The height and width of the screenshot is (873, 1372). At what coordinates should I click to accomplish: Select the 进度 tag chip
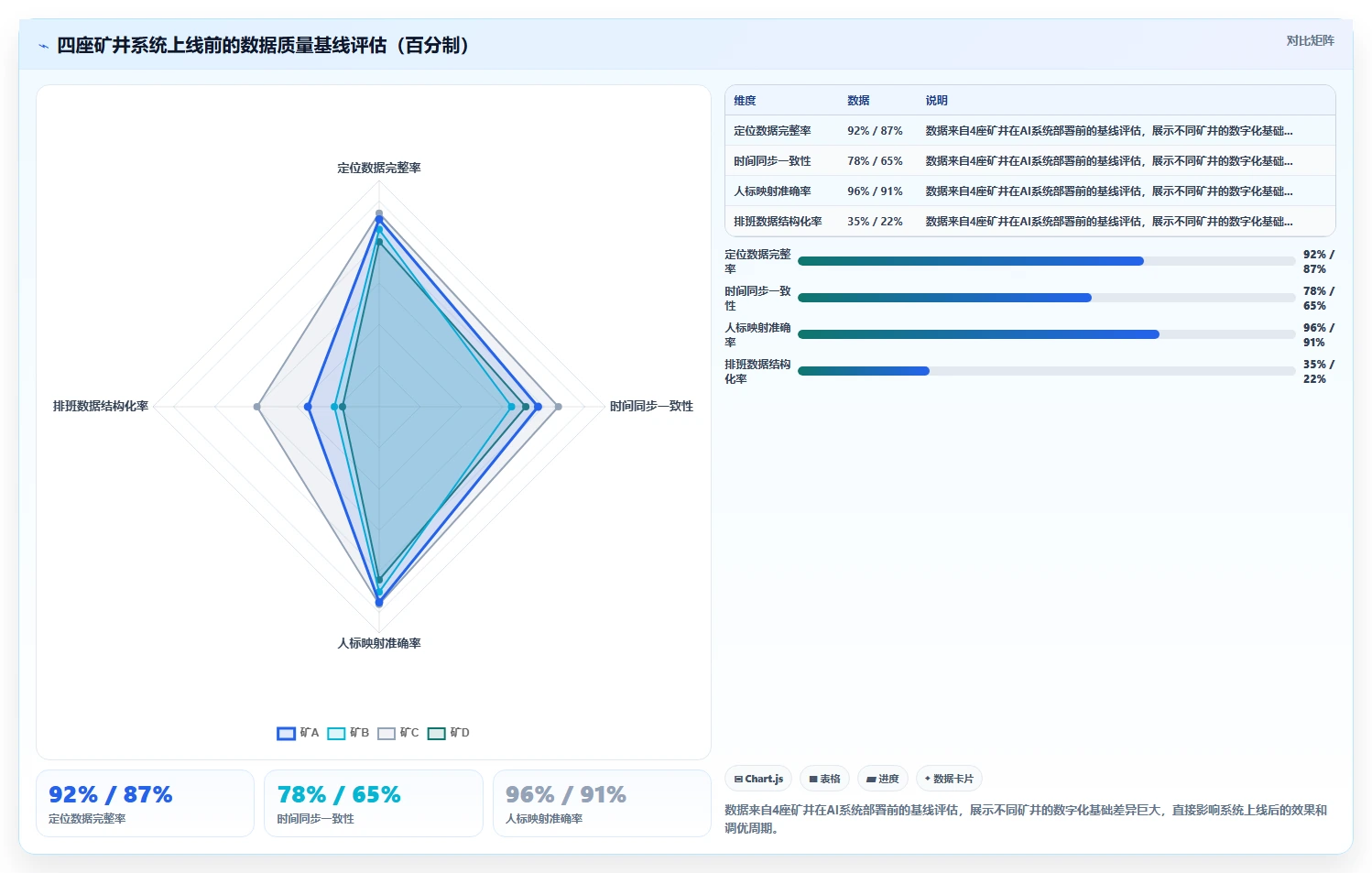point(883,779)
